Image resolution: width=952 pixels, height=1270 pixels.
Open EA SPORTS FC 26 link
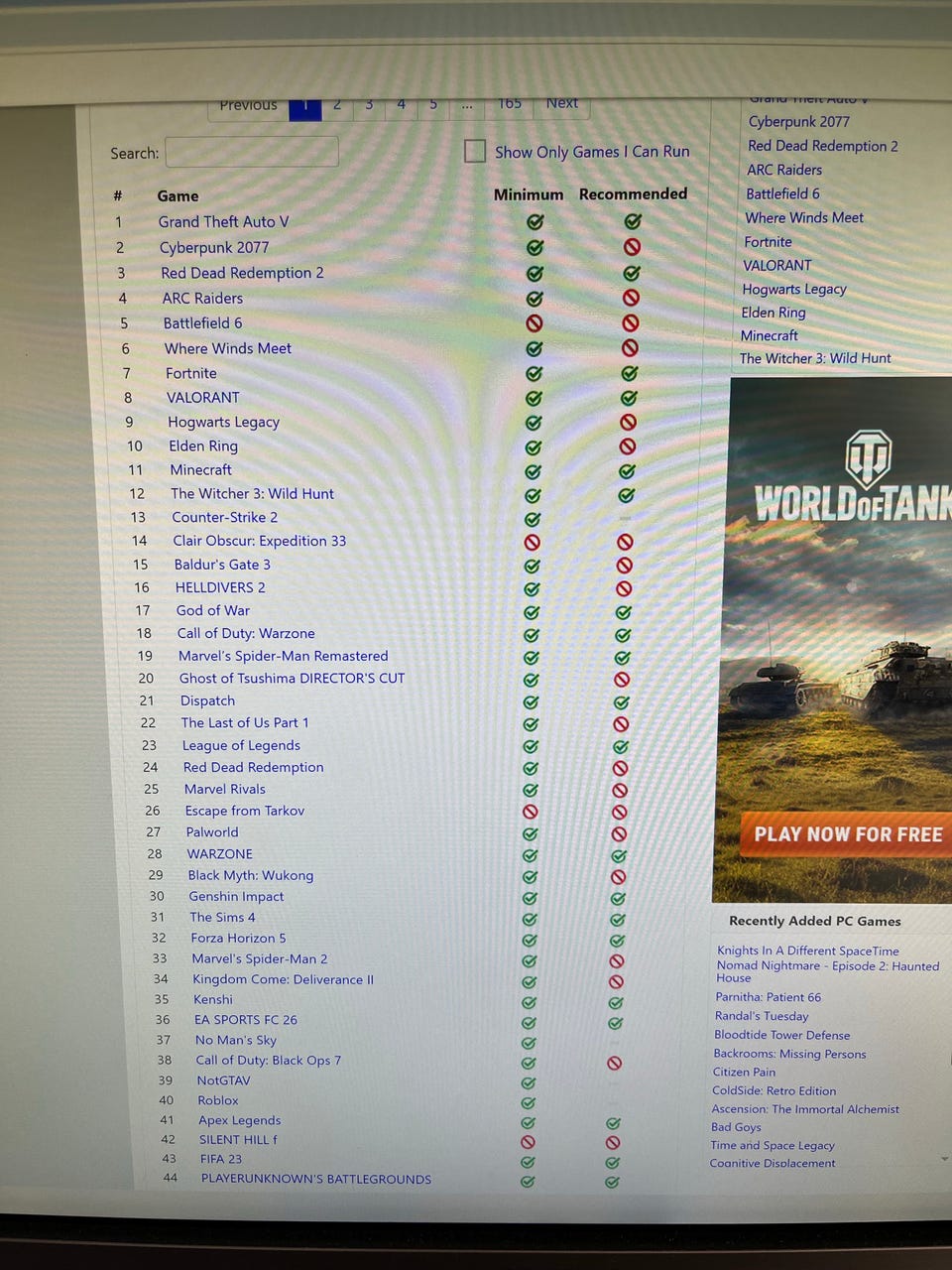(245, 1020)
